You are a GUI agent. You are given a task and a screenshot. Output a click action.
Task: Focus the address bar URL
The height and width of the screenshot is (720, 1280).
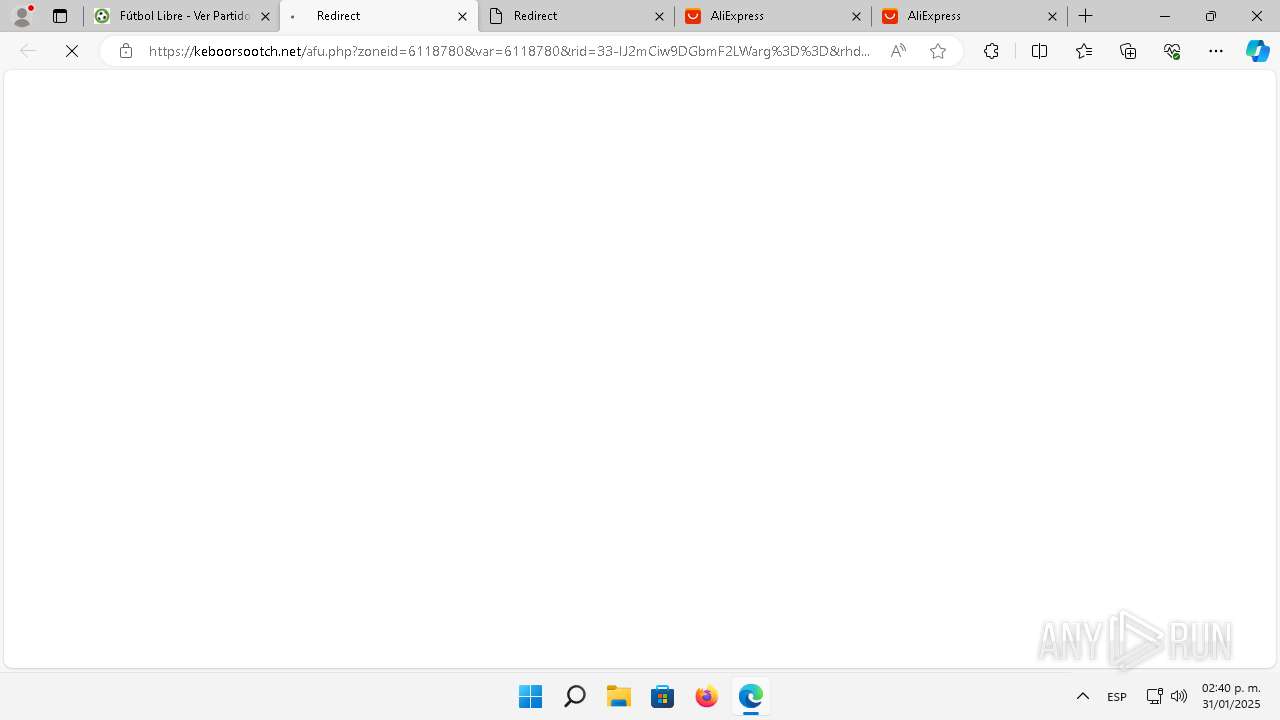510,51
